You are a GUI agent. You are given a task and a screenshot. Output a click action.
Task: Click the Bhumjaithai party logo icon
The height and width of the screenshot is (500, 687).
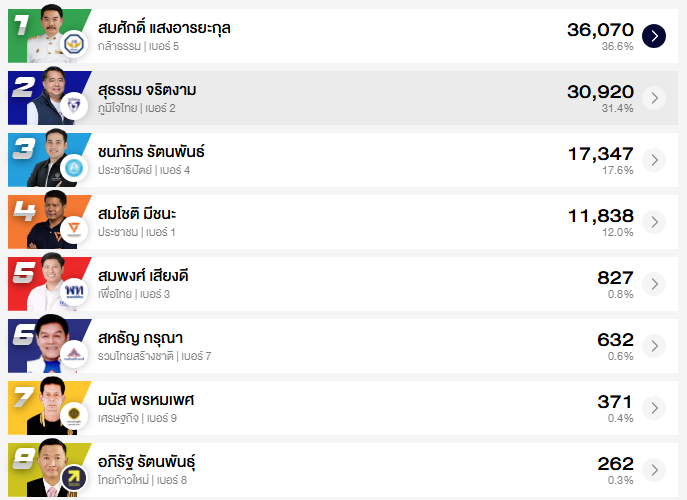[73, 106]
